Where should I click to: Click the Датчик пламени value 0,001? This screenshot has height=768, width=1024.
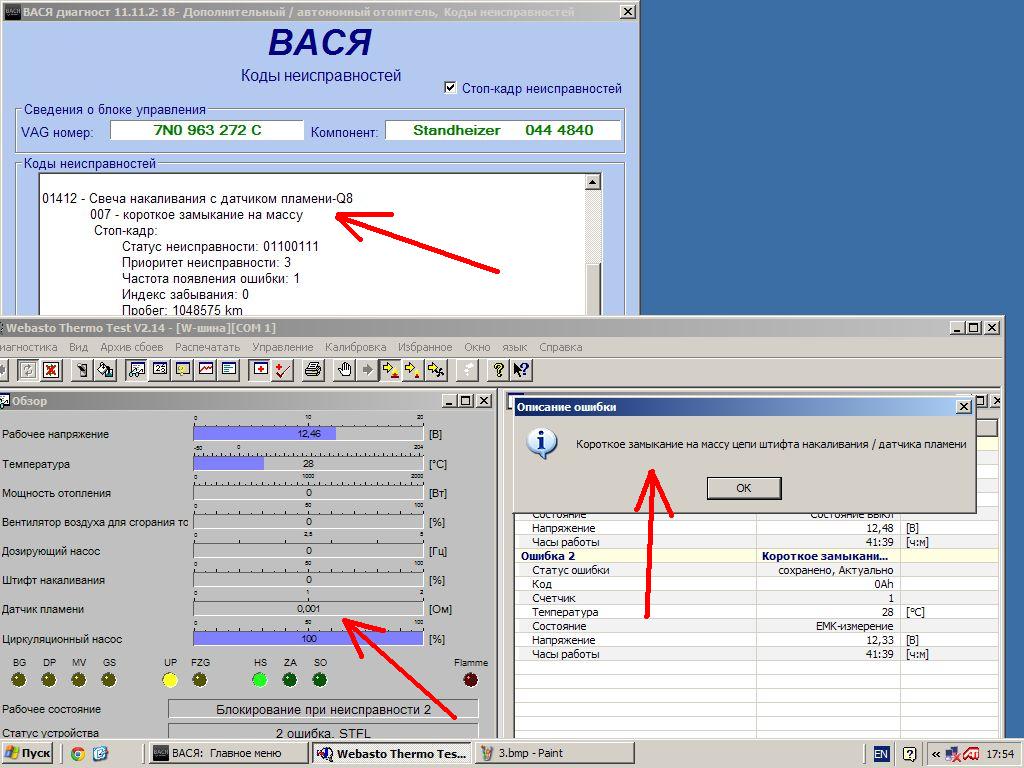[309, 609]
